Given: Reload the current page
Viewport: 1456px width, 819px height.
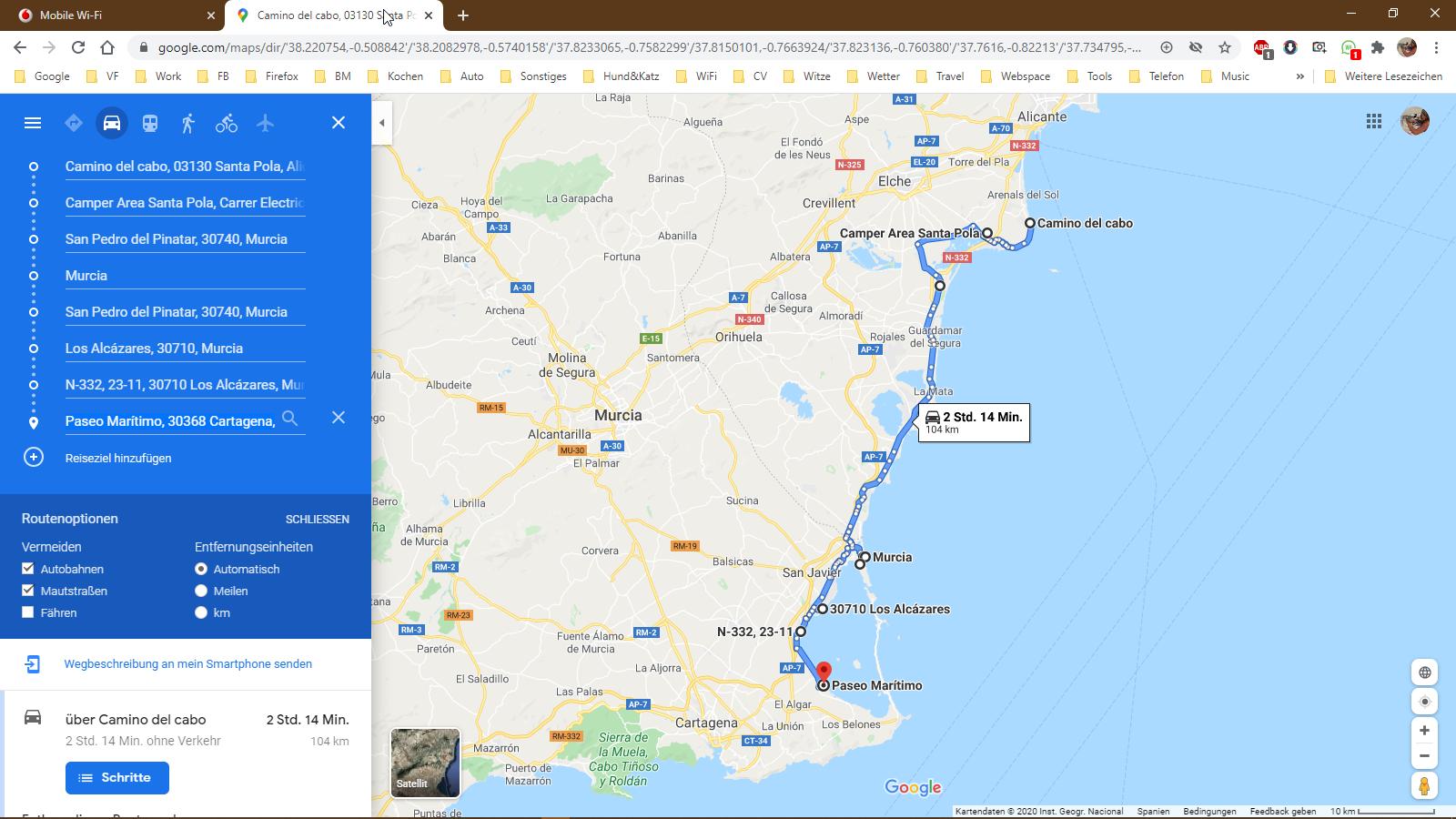Looking at the screenshot, I should point(78,47).
